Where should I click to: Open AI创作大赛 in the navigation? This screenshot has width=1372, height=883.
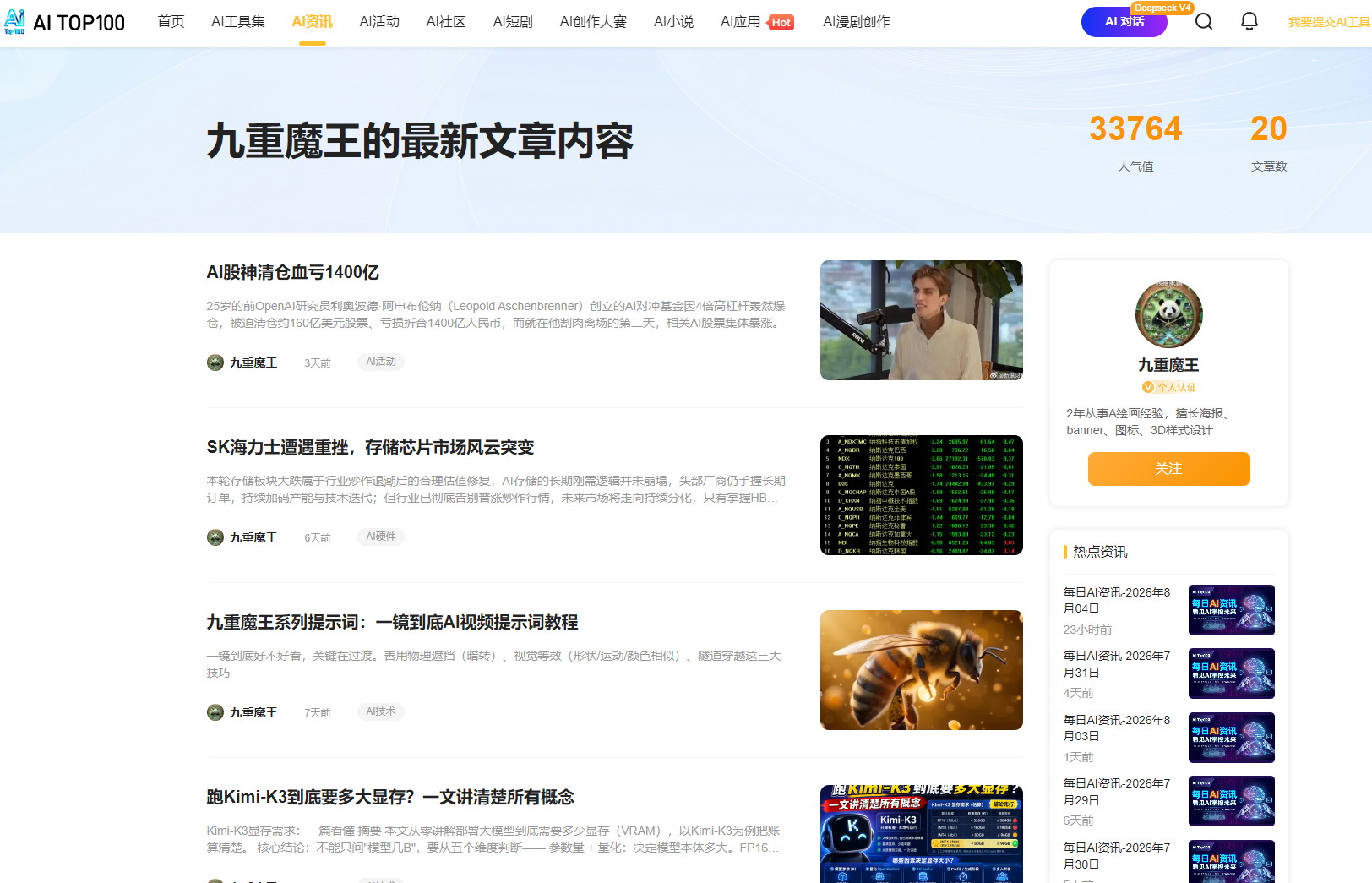coord(593,22)
